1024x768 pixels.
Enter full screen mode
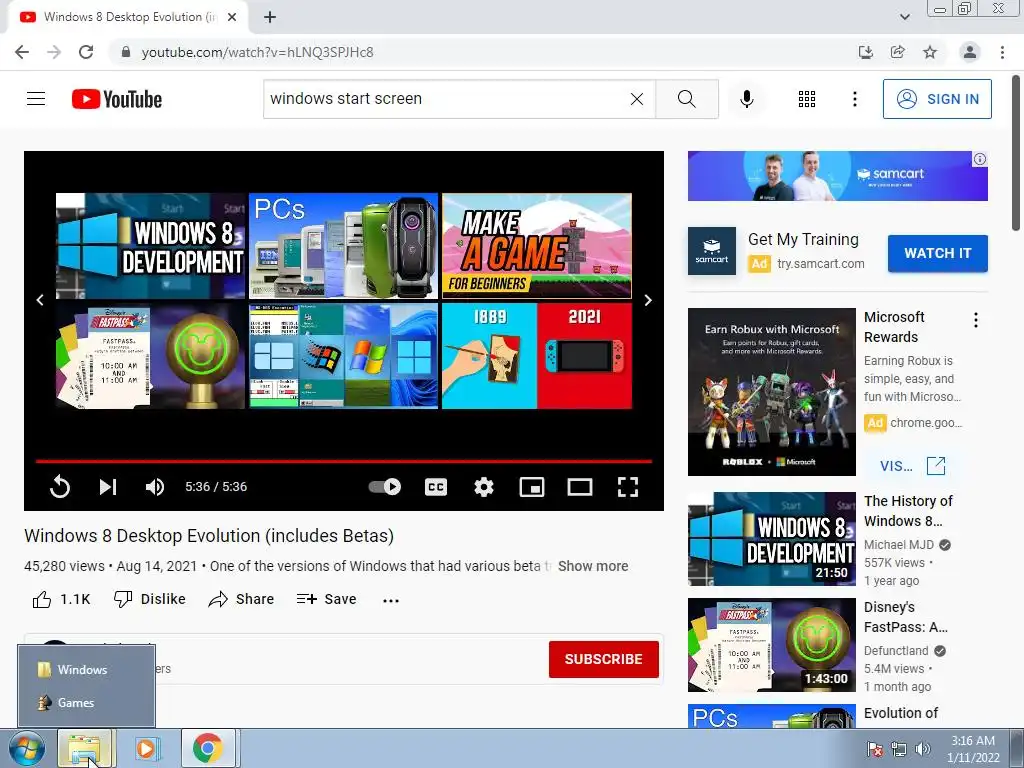[628, 487]
